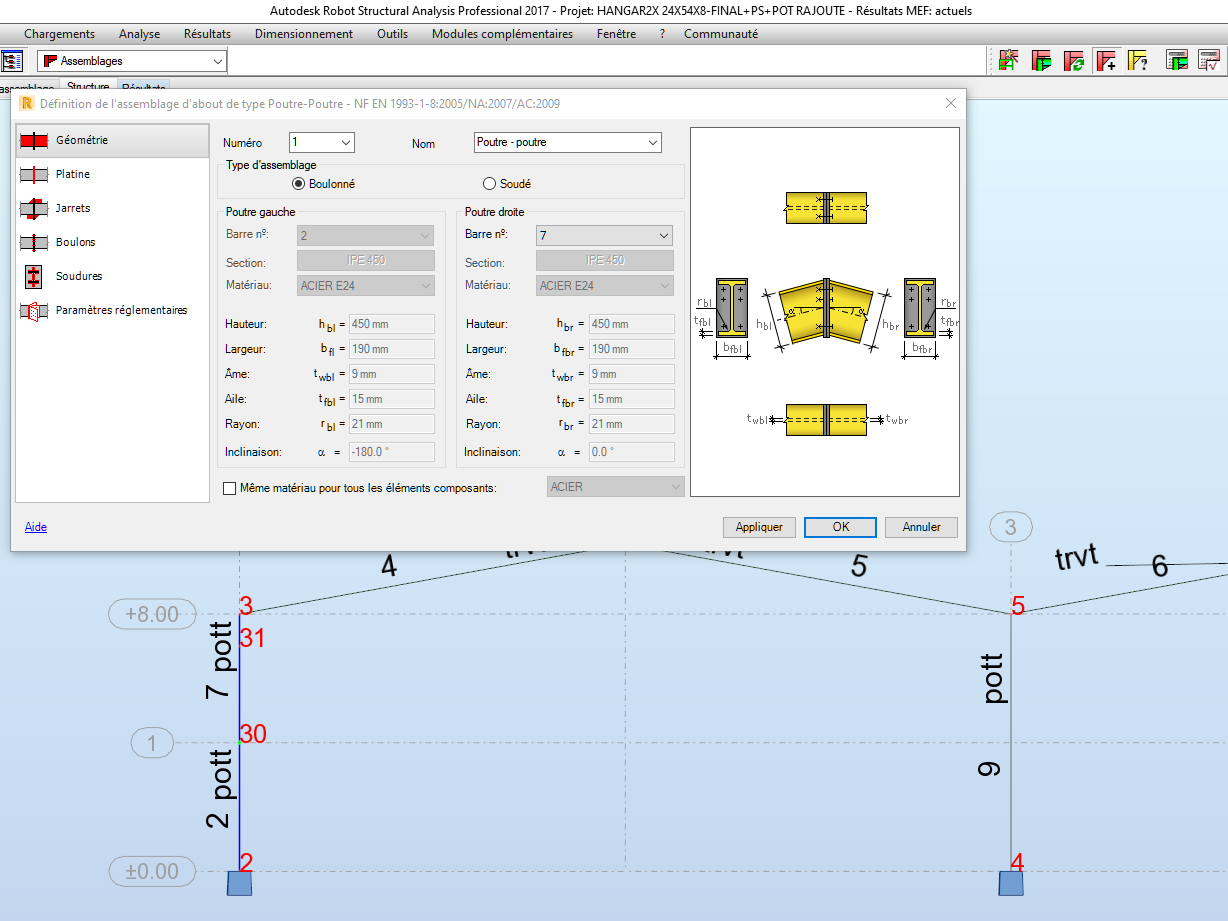
Task: Click the beam-to-beam connection preview diagram
Action: (825, 312)
